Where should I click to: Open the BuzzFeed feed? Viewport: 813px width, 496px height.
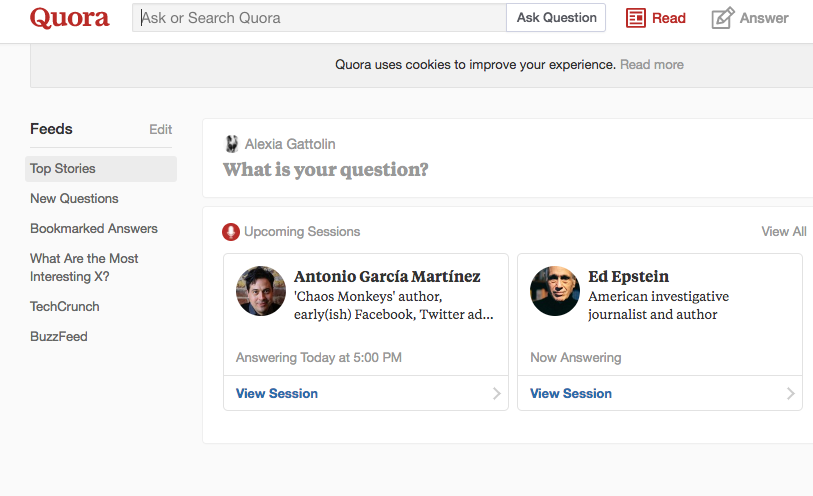[x=59, y=336]
